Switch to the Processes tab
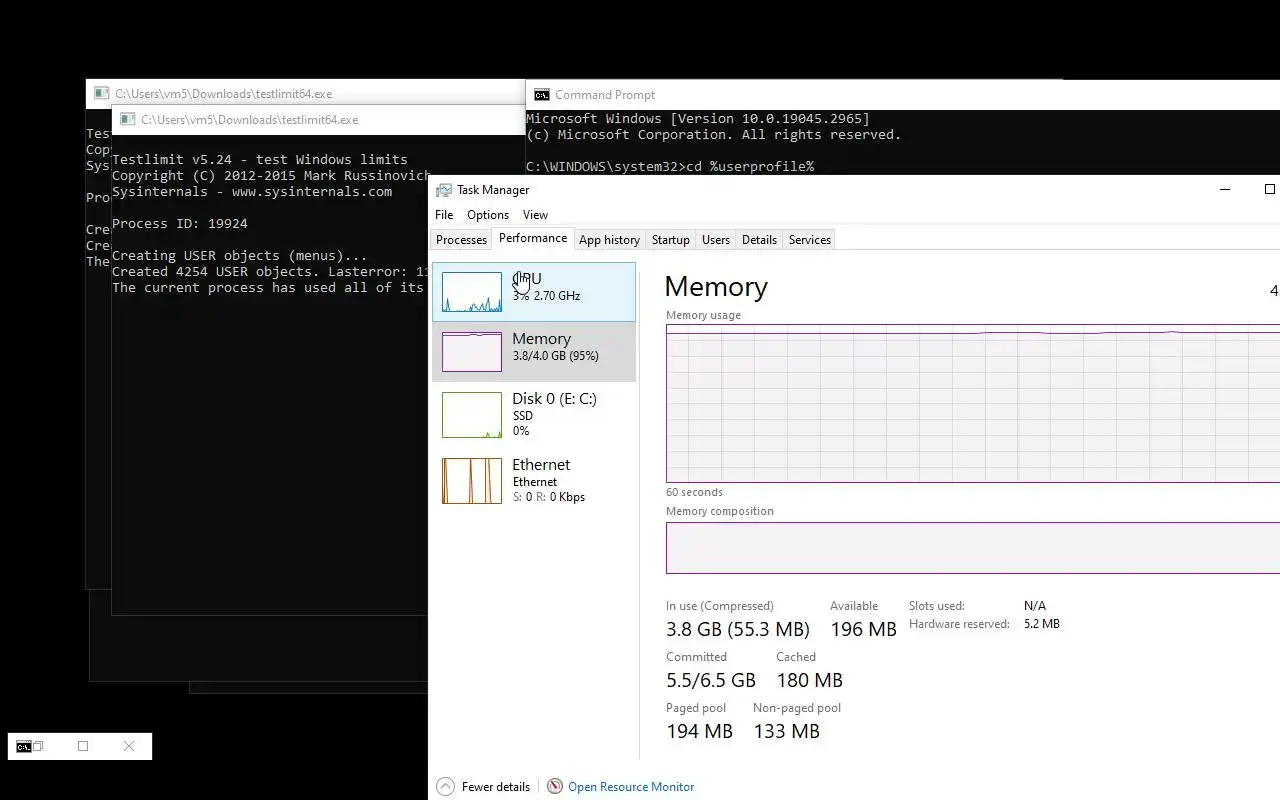 [x=461, y=240]
